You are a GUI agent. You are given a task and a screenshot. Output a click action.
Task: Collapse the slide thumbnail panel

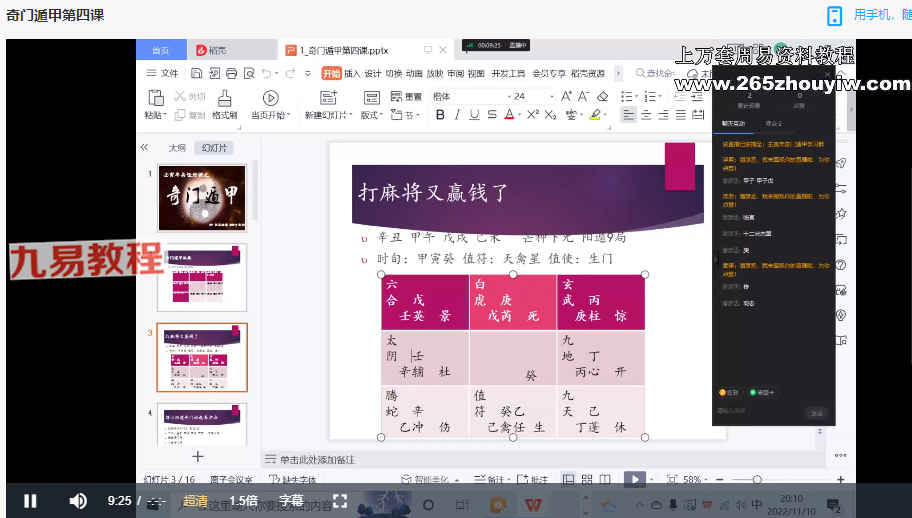point(144,148)
